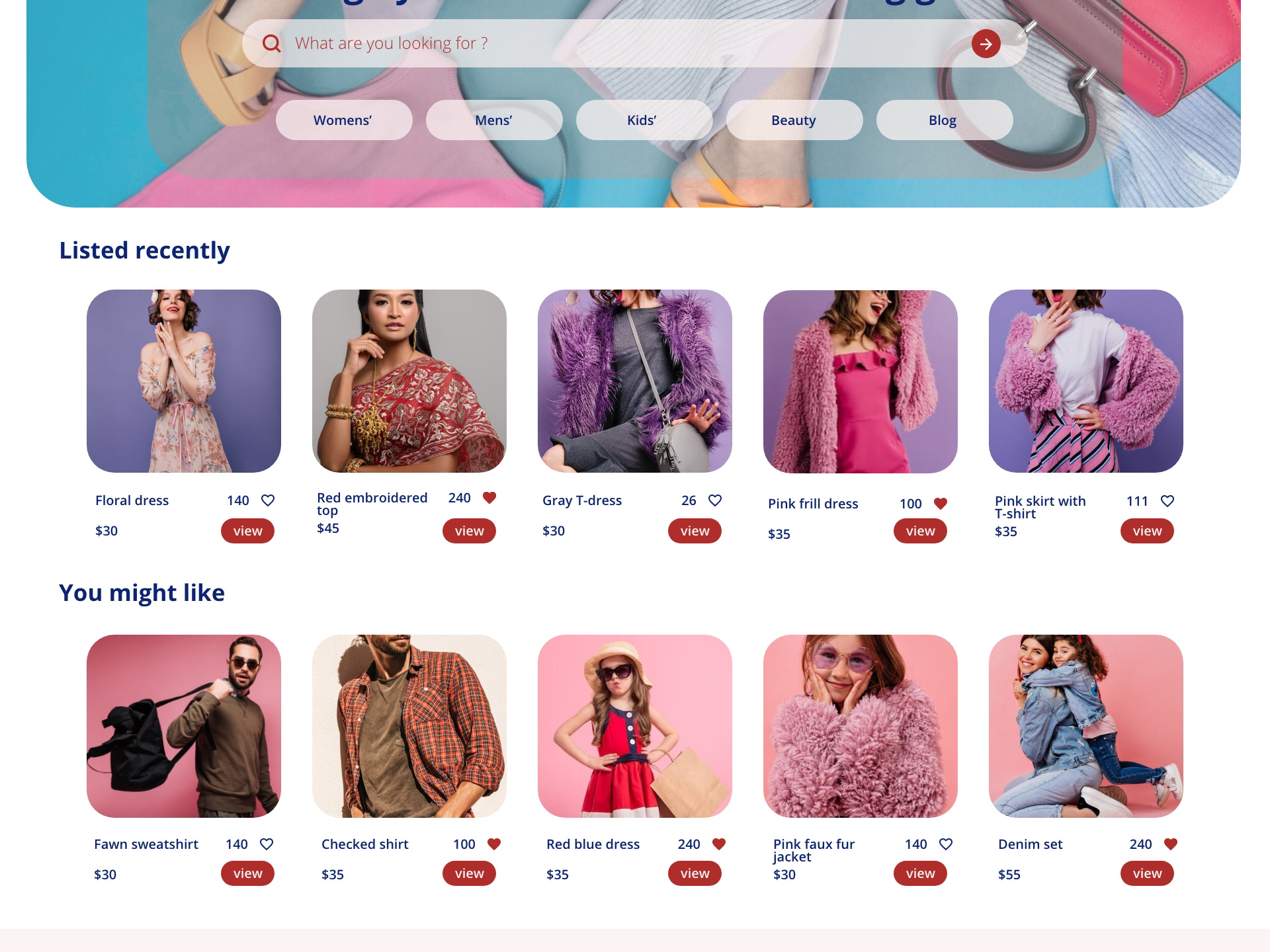Favorite the Pink skirt with T-shirt
The height and width of the screenshot is (952, 1270).
1167,501
